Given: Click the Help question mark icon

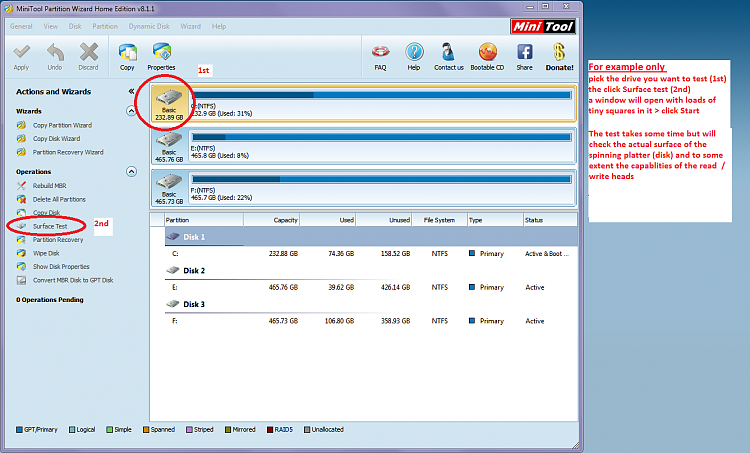Looking at the screenshot, I should coord(414,52).
